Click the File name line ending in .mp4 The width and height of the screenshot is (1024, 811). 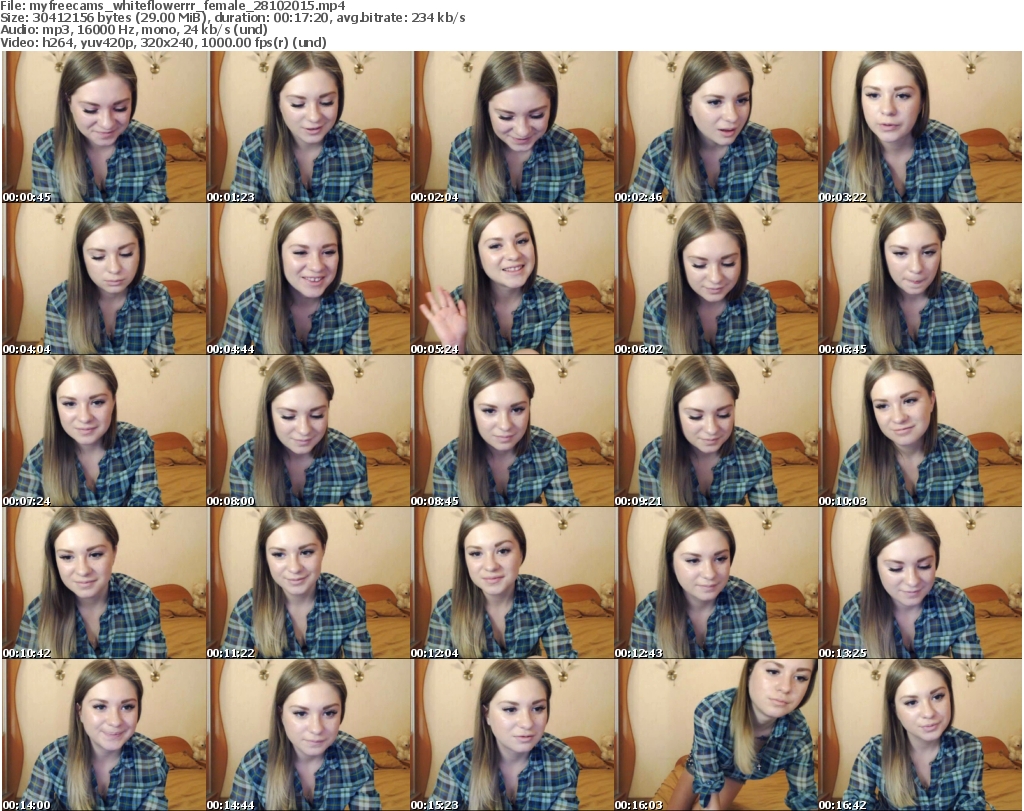point(173,6)
